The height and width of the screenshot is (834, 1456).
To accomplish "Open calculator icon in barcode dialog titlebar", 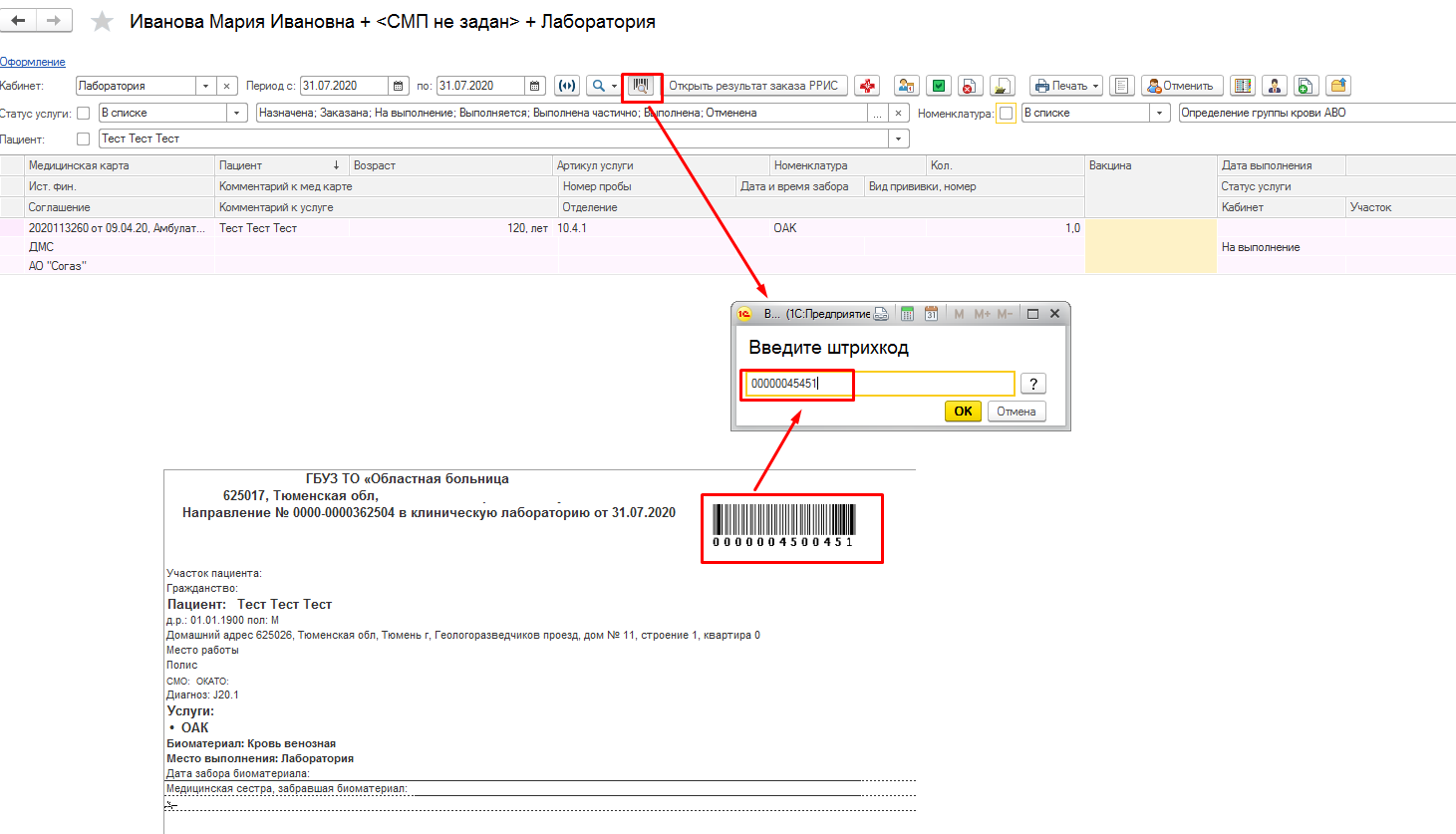I will pos(907,314).
